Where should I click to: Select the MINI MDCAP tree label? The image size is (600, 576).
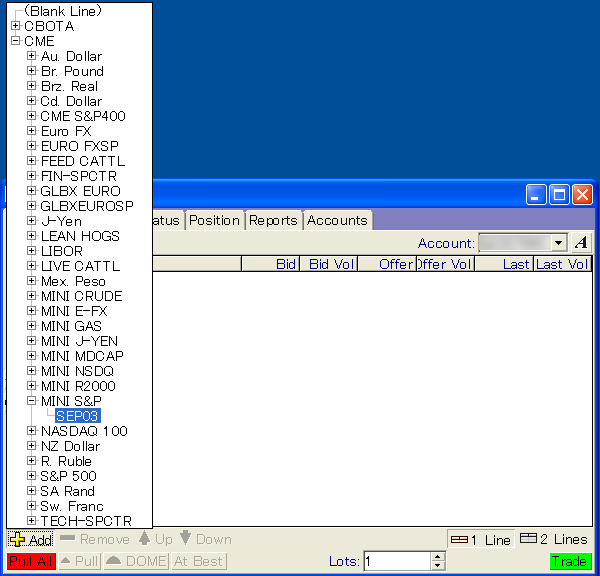82,356
